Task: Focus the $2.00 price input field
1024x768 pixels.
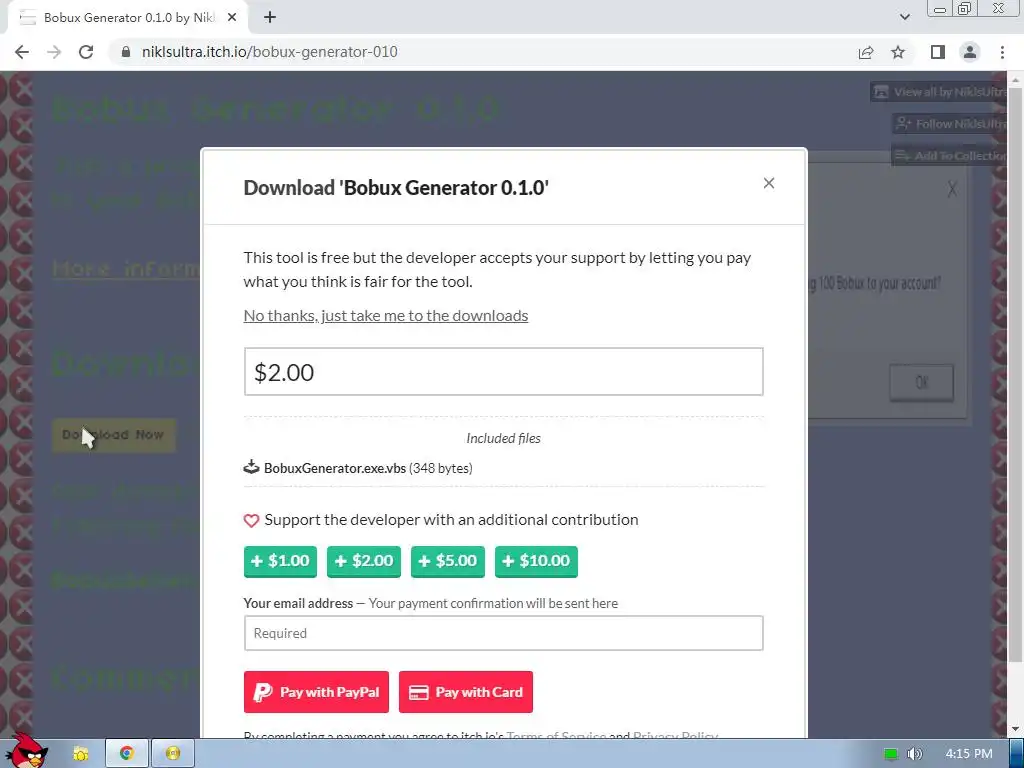Action: click(504, 372)
